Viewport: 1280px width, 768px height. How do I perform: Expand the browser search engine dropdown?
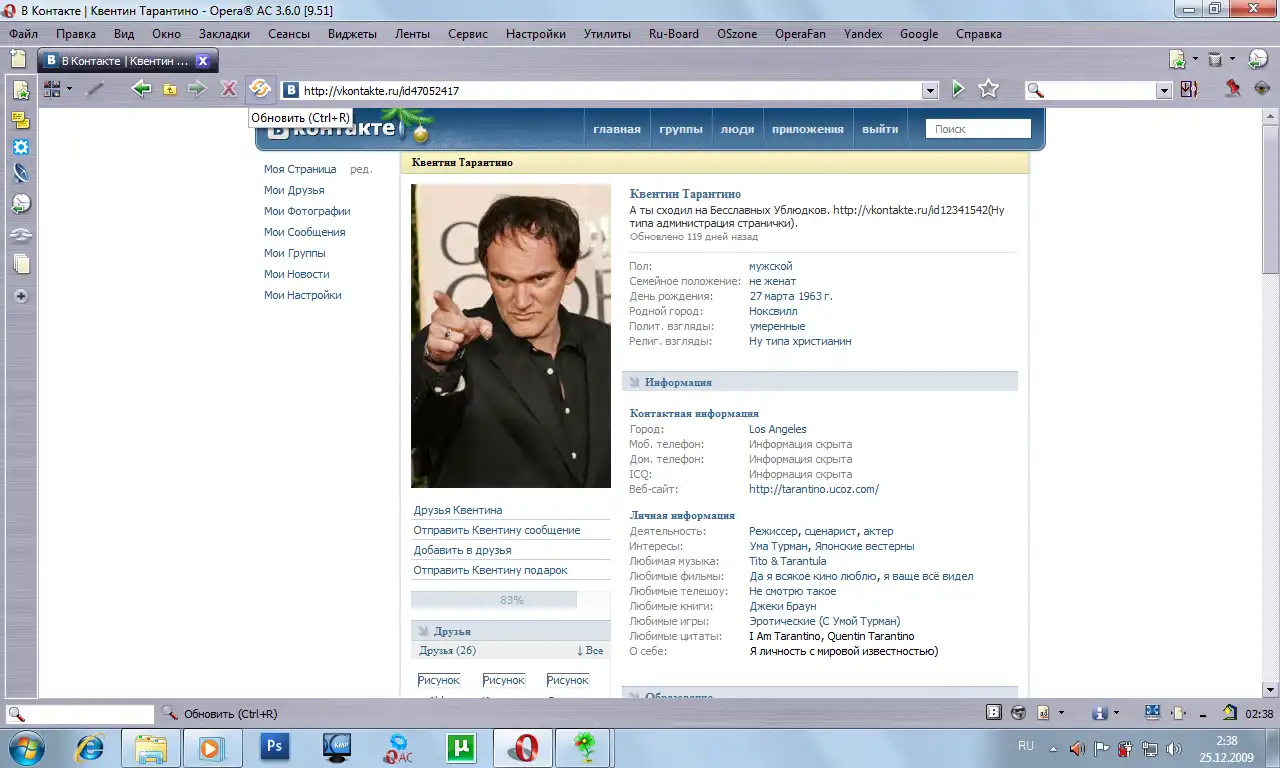[x=1164, y=90]
